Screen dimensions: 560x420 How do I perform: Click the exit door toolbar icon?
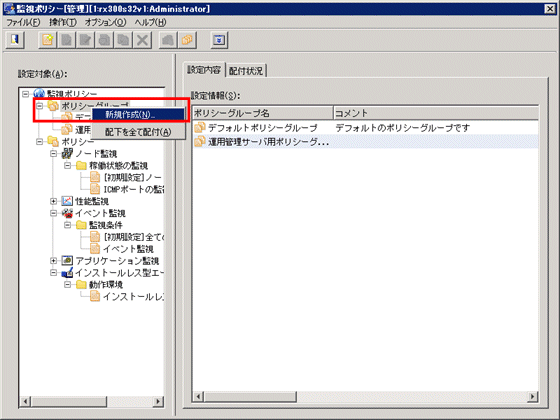point(15,40)
